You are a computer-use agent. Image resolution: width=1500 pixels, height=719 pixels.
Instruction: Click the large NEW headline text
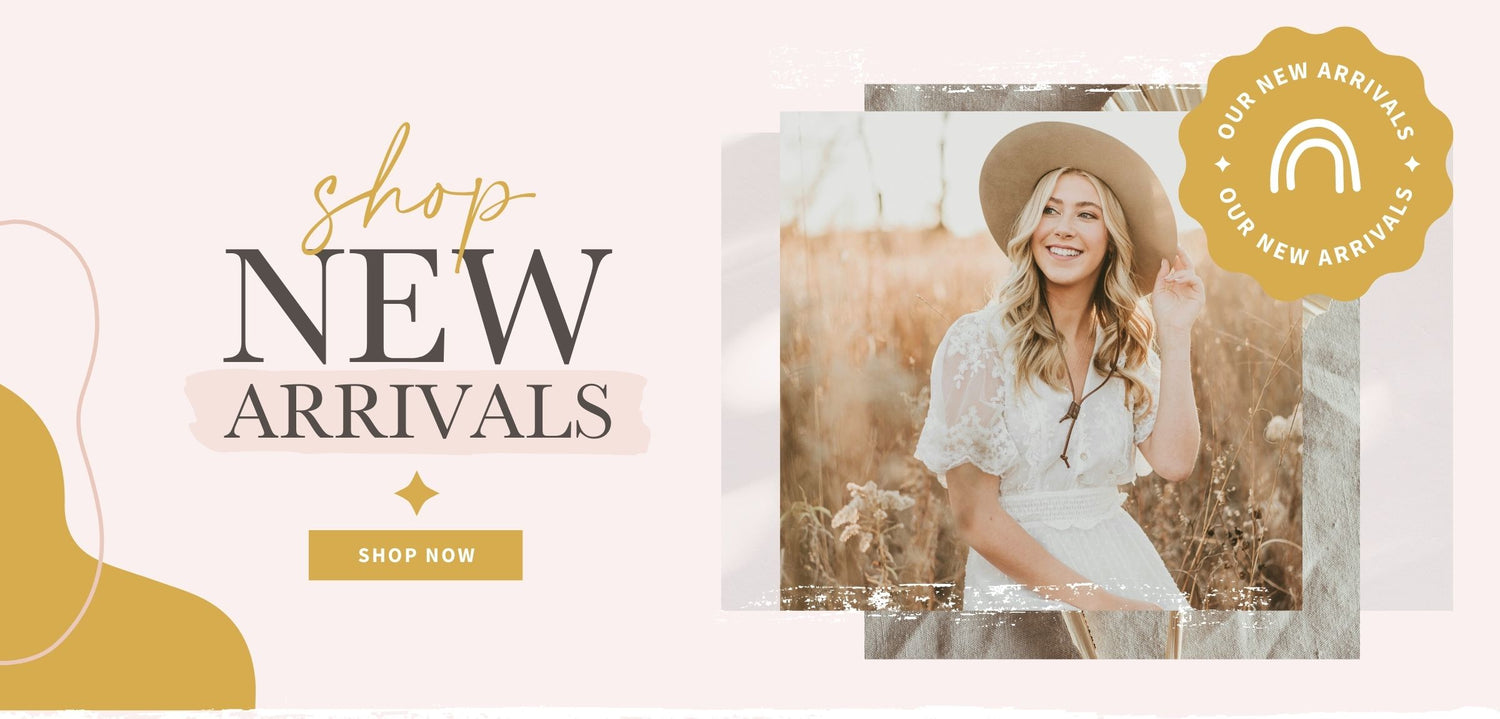pos(417,306)
